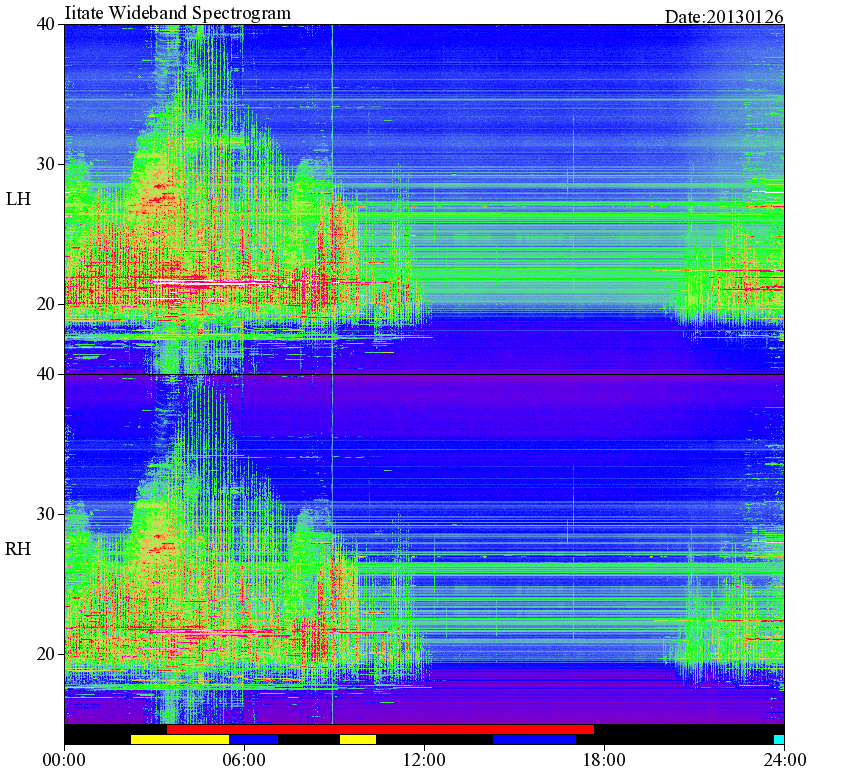This screenshot has height=768, width=848.
Task: Click the 18:00 time axis label
Action: coord(604,759)
